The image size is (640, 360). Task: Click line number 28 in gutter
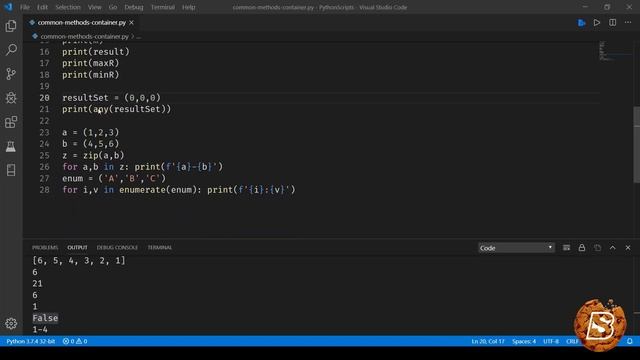(x=44, y=190)
